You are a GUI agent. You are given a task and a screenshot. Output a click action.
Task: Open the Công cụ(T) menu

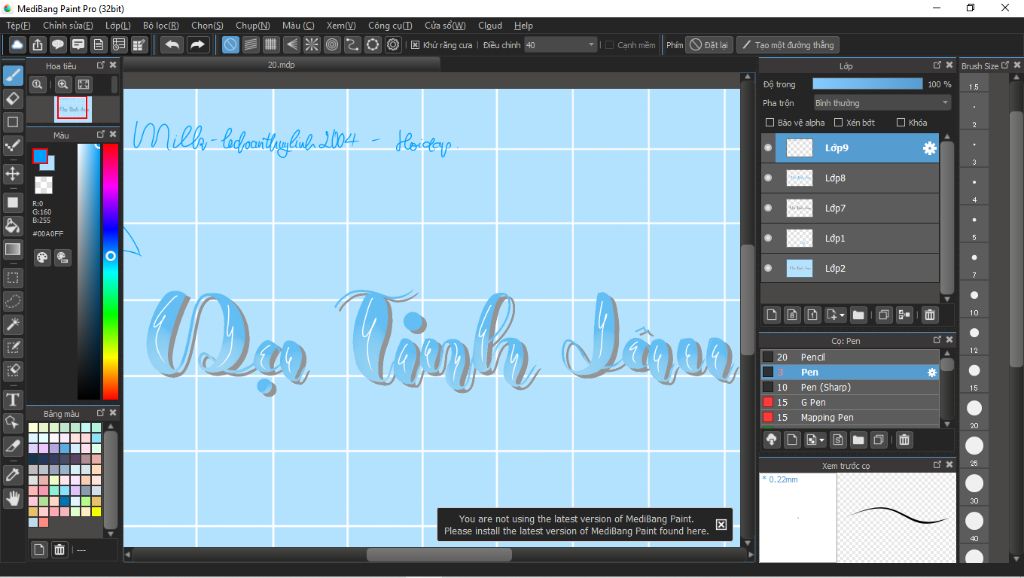point(390,25)
